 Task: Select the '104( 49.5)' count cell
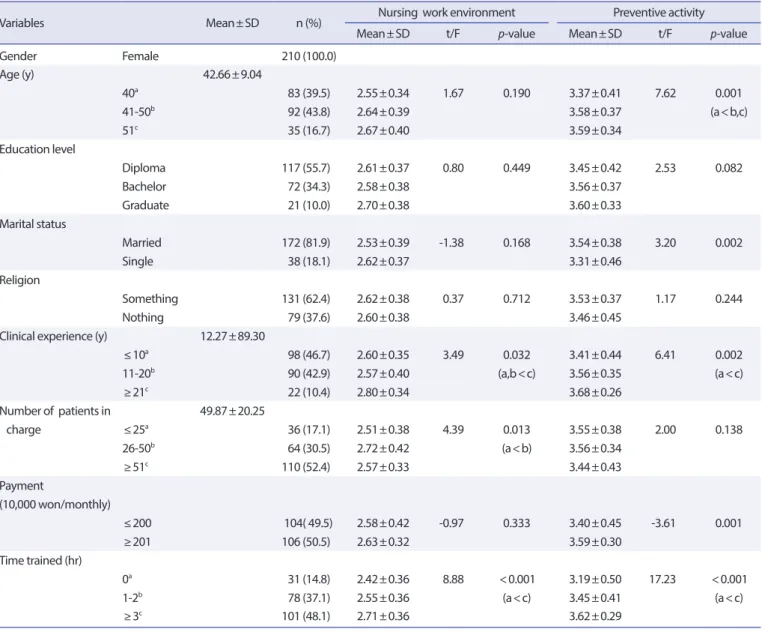[308, 523]
